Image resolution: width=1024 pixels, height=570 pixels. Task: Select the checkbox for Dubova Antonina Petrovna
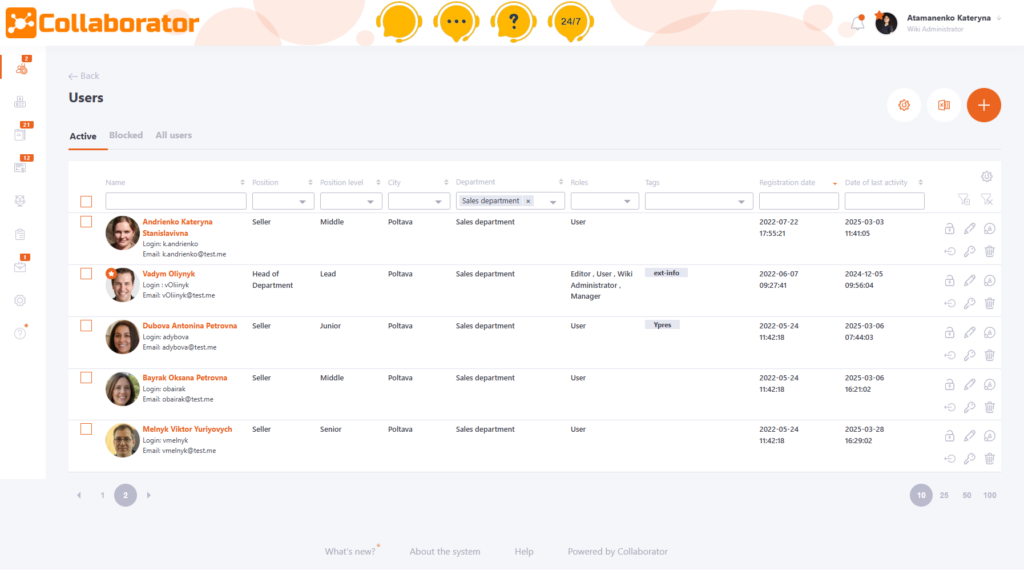click(x=86, y=325)
